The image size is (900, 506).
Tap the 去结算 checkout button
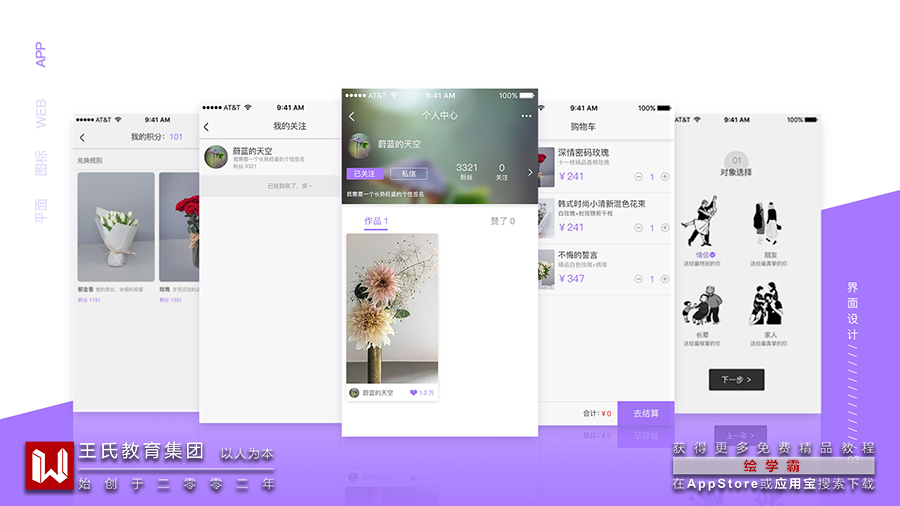(x=646, y=413)
